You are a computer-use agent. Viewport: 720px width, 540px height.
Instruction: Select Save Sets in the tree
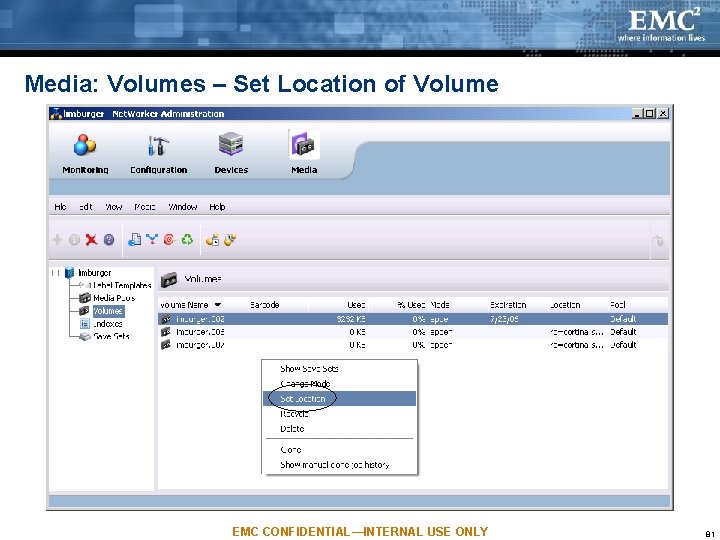coord(111,337)
